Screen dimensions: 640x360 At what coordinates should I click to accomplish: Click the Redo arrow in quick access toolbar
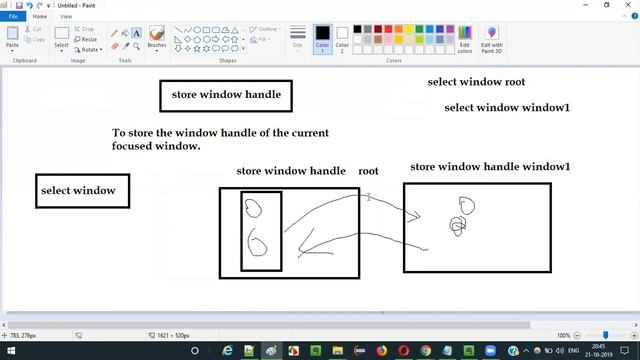pos(40,5)
